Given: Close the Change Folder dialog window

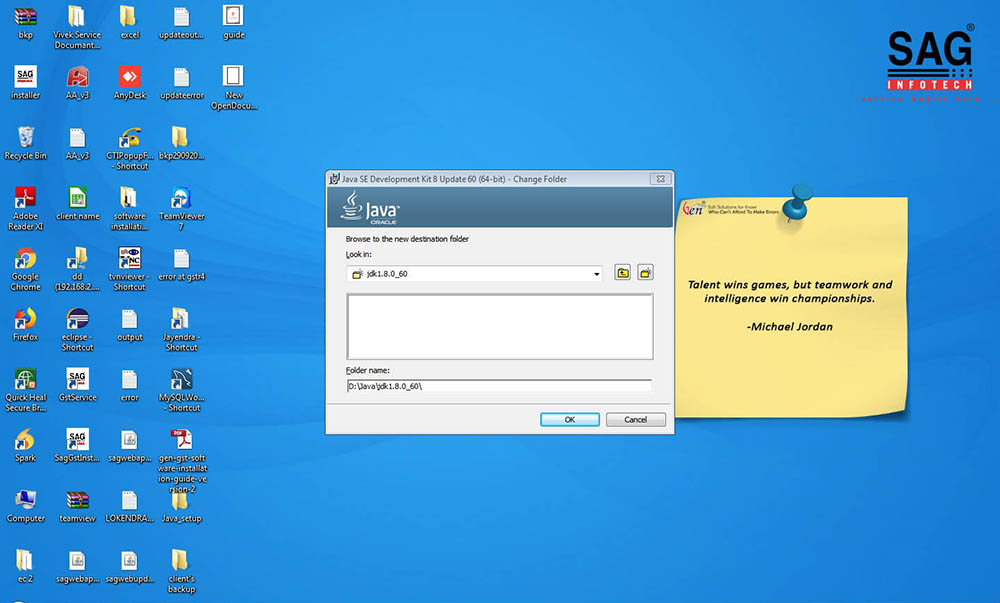Looking at the screenshot, I should [x=659, y=179].
